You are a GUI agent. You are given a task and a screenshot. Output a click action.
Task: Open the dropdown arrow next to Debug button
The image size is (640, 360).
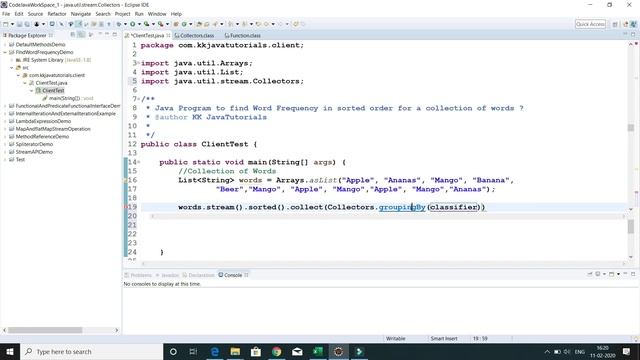click(x=125, y=24)
